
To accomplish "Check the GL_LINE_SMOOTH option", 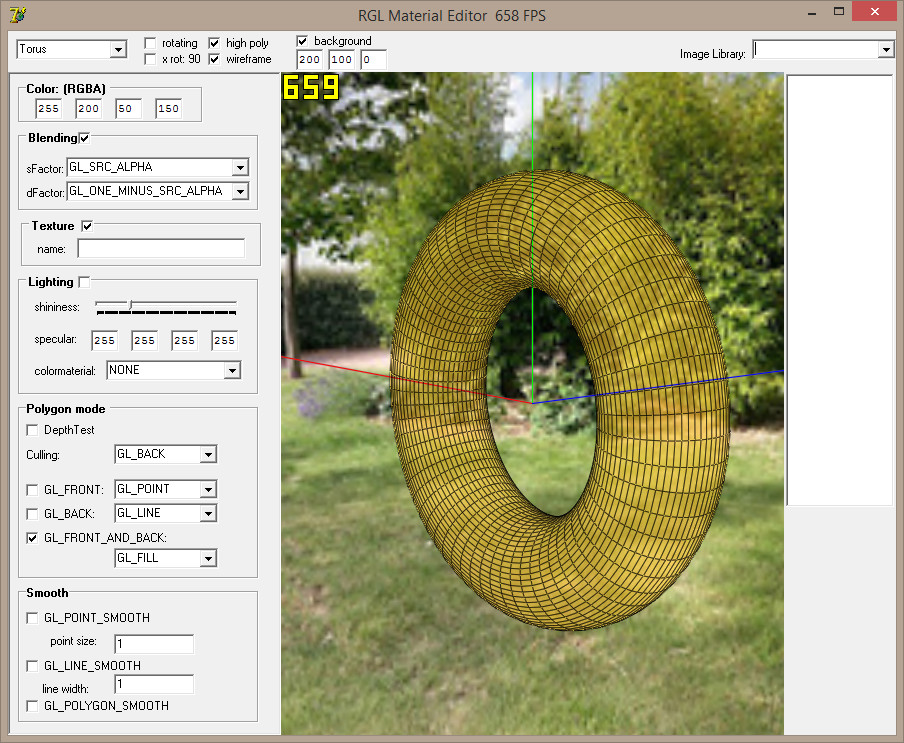I will click(x=33, y=666).
